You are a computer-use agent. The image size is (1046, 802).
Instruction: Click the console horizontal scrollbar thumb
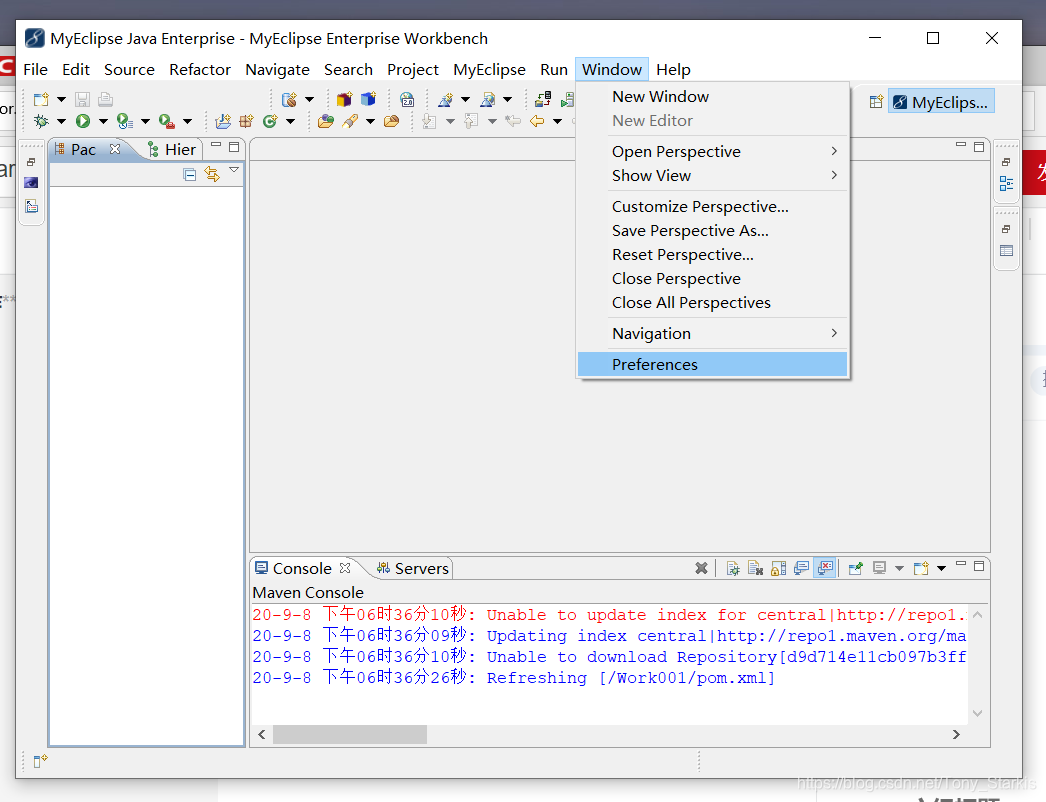tap(350, 735)
